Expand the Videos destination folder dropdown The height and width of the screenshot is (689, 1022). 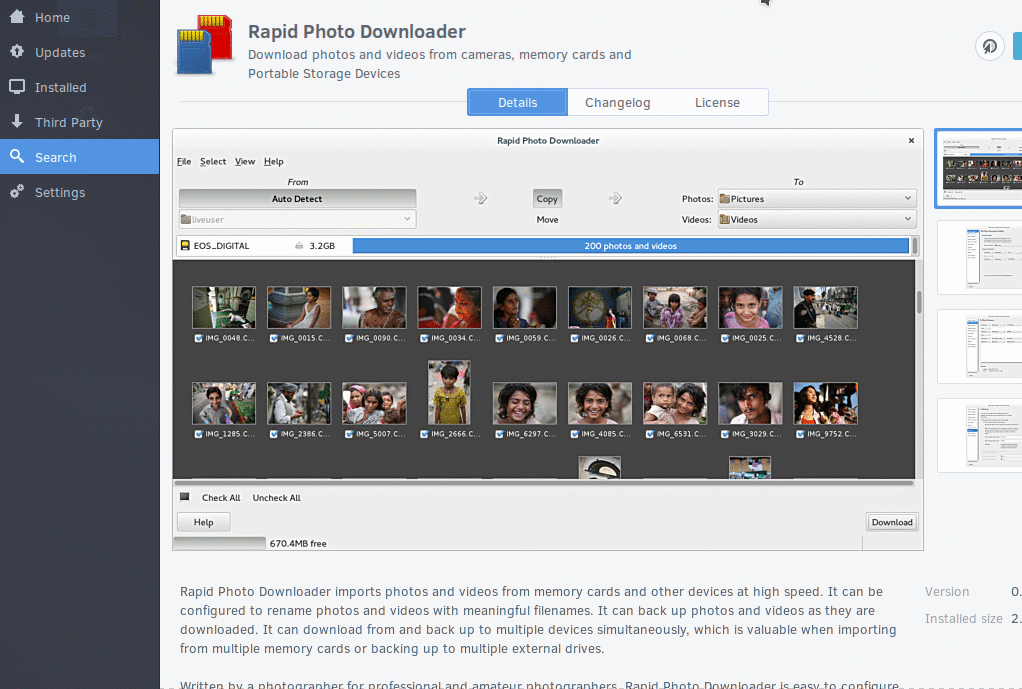click(817, 220)
